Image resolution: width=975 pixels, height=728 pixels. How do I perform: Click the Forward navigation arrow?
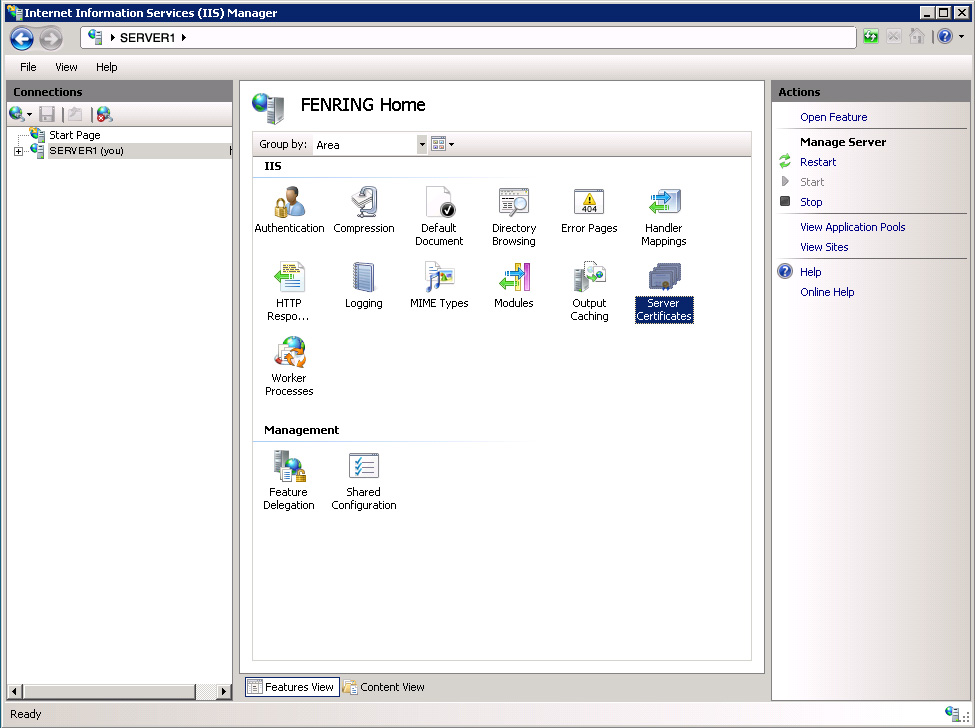pyautogui.click(x=51, y=39)
